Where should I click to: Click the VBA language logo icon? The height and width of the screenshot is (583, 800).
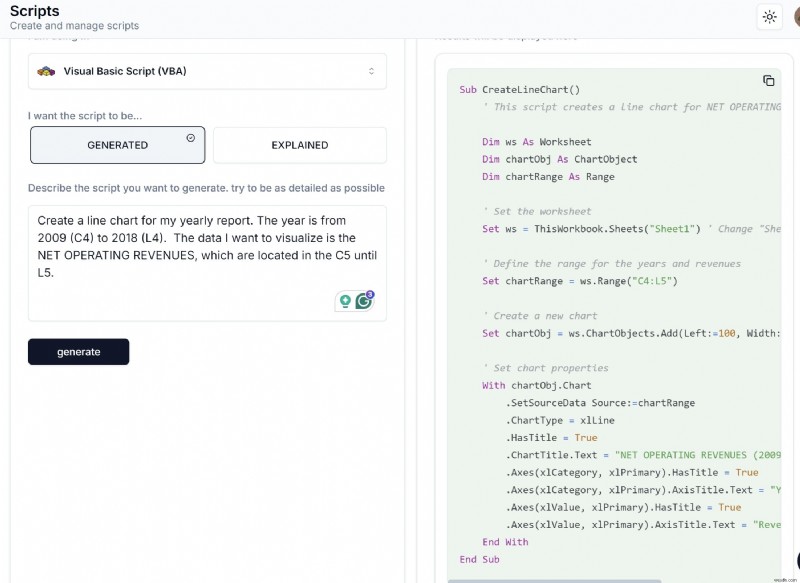(x=46, y=71)
